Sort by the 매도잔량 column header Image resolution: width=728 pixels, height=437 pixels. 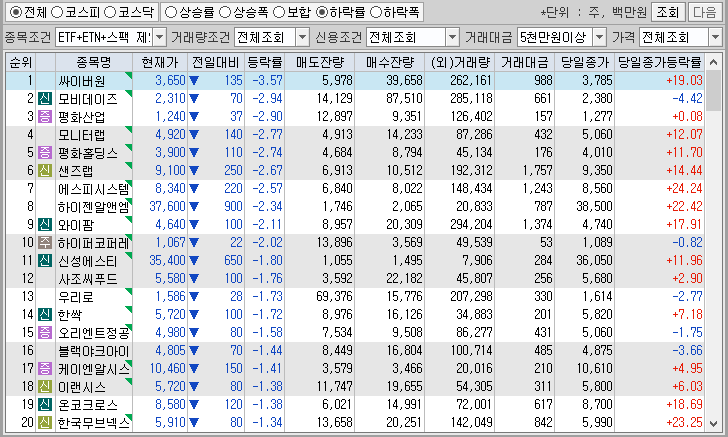click(320, 62)
